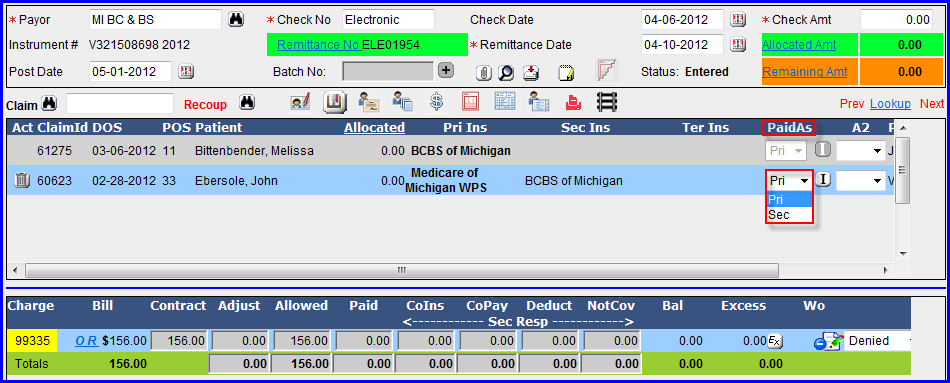Image resolution: width=950 pixels, height=383 pixels.
Task: Select Pri option in PaidAs list
Action: (x=789, y=199)
